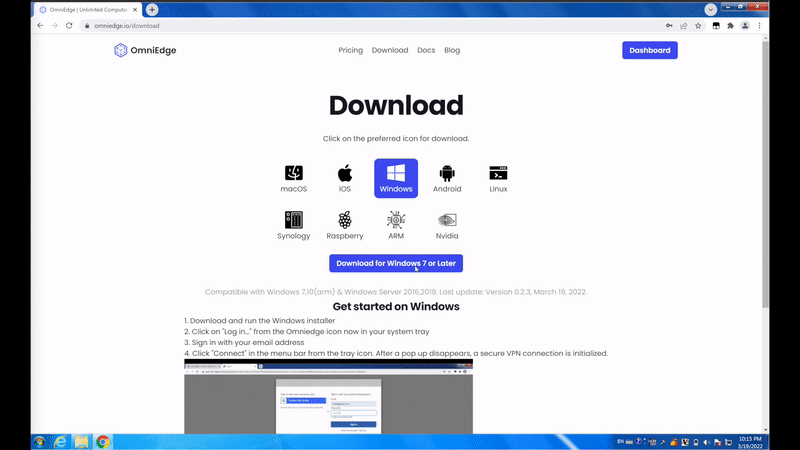The width and height of the screenshot is (800, 450).
Task: Select the highlighted Windows platform tile
Action: tap(396, 178)
